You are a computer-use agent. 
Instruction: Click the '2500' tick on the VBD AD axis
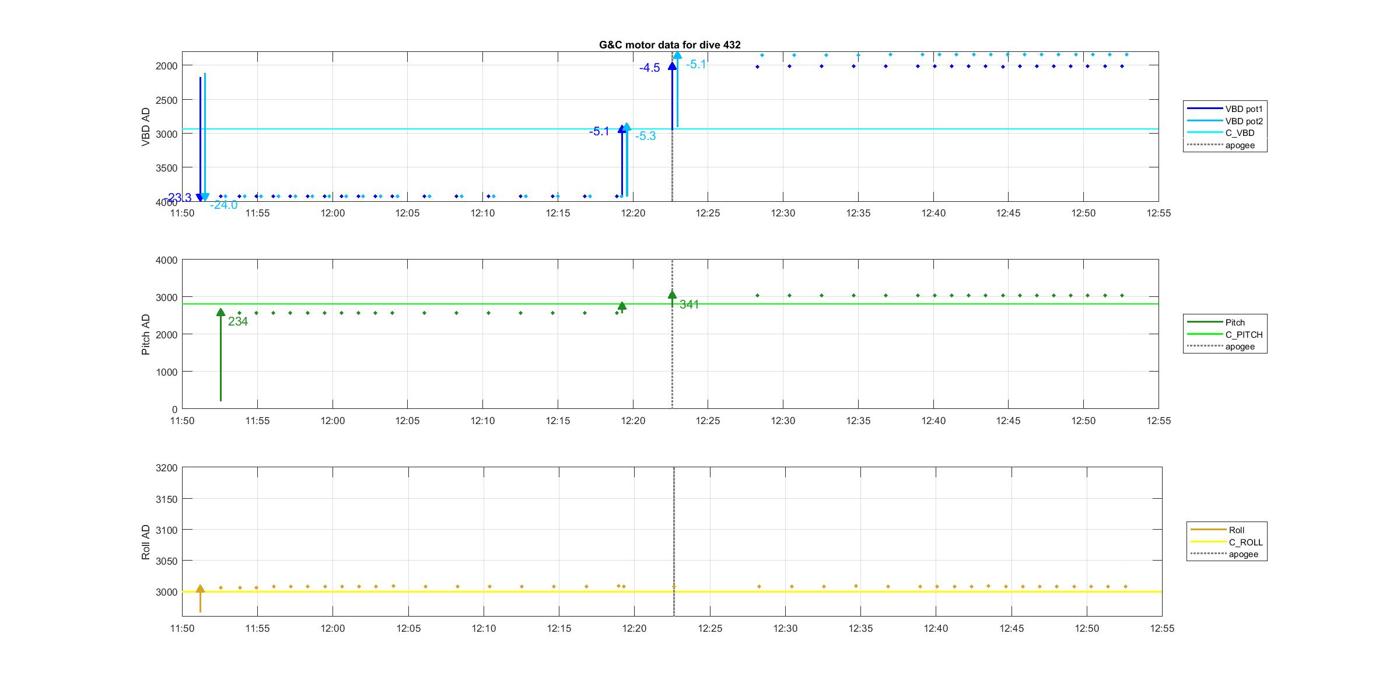(x=166, y=100)
